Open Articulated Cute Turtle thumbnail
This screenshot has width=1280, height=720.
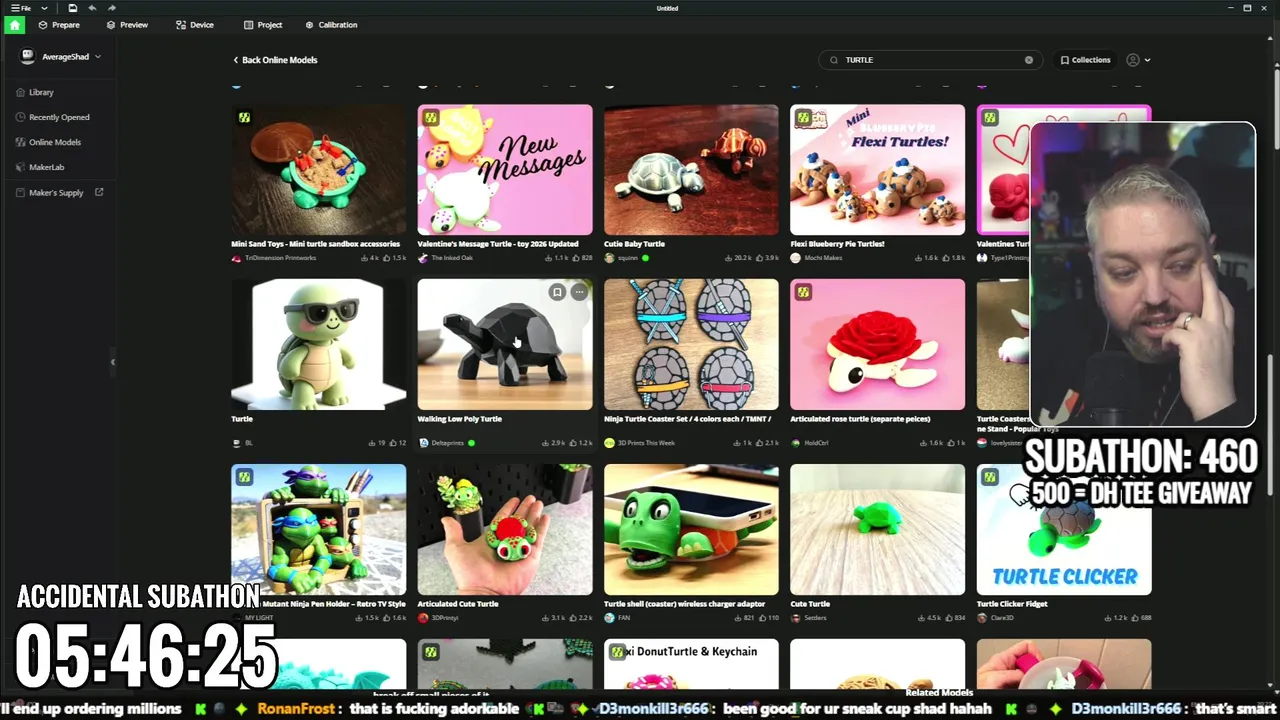coord(505,529)
